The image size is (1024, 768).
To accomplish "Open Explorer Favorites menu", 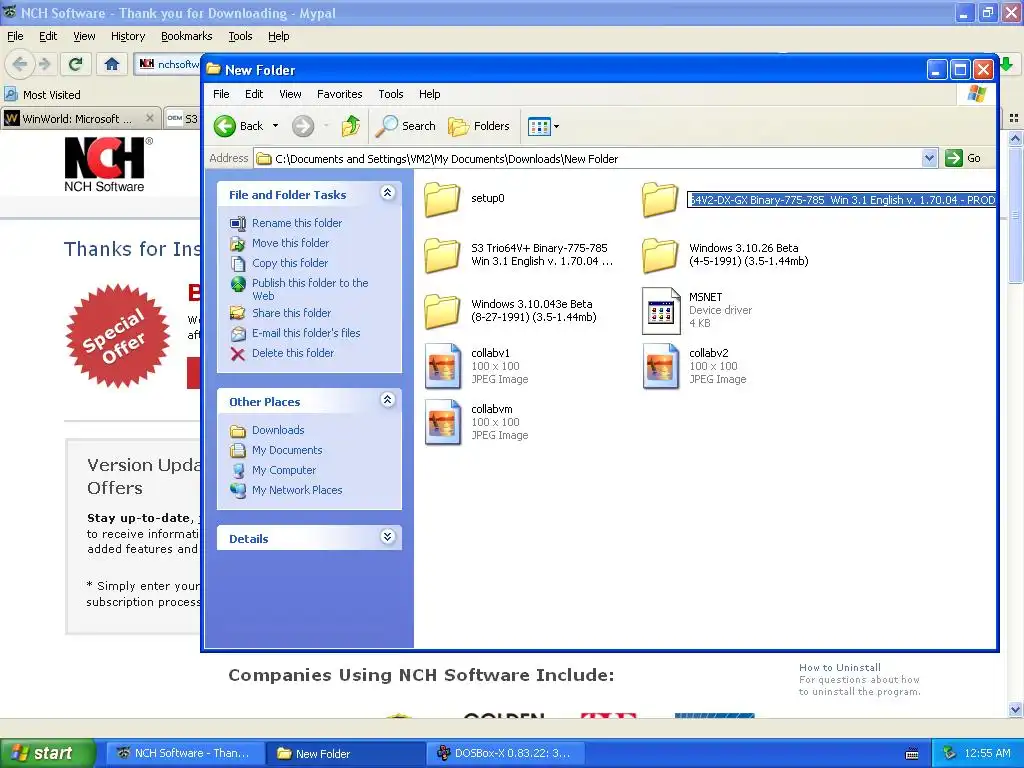I will coord(340,94).
